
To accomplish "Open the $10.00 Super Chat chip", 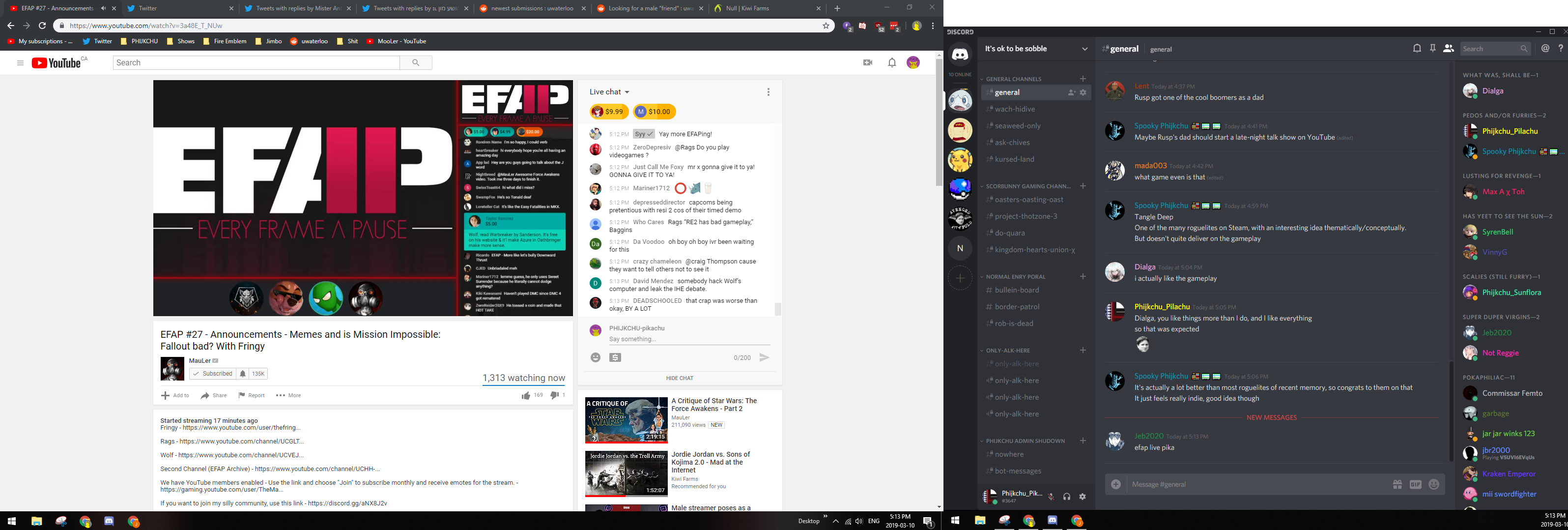I will 655,112.
